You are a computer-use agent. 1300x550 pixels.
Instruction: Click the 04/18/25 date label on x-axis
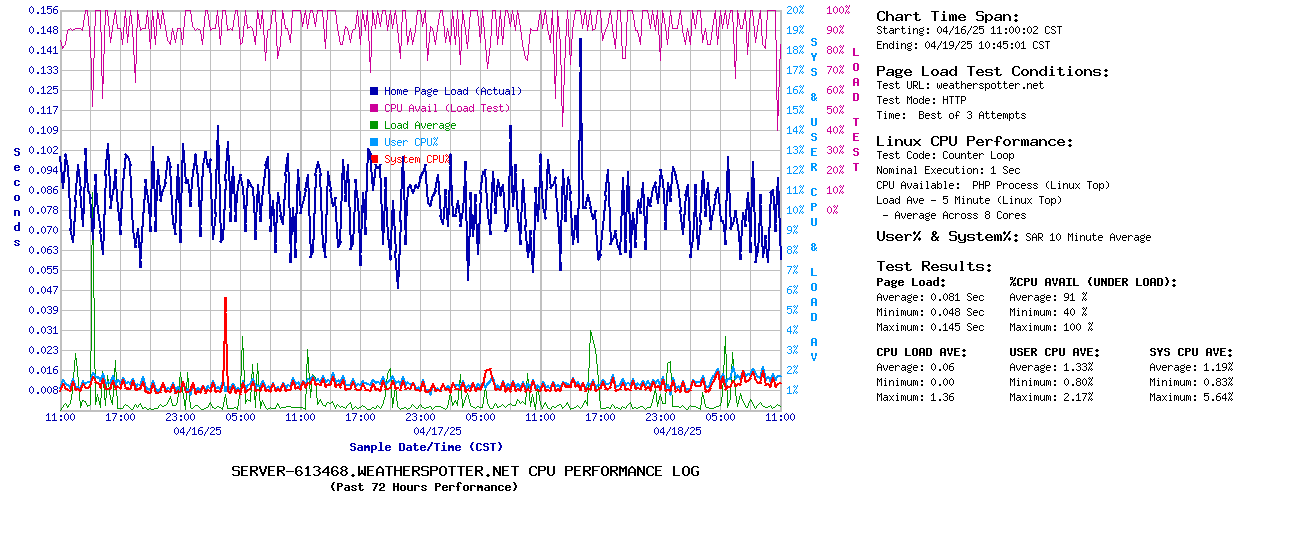pyautogui.click(x=677, y=431)
